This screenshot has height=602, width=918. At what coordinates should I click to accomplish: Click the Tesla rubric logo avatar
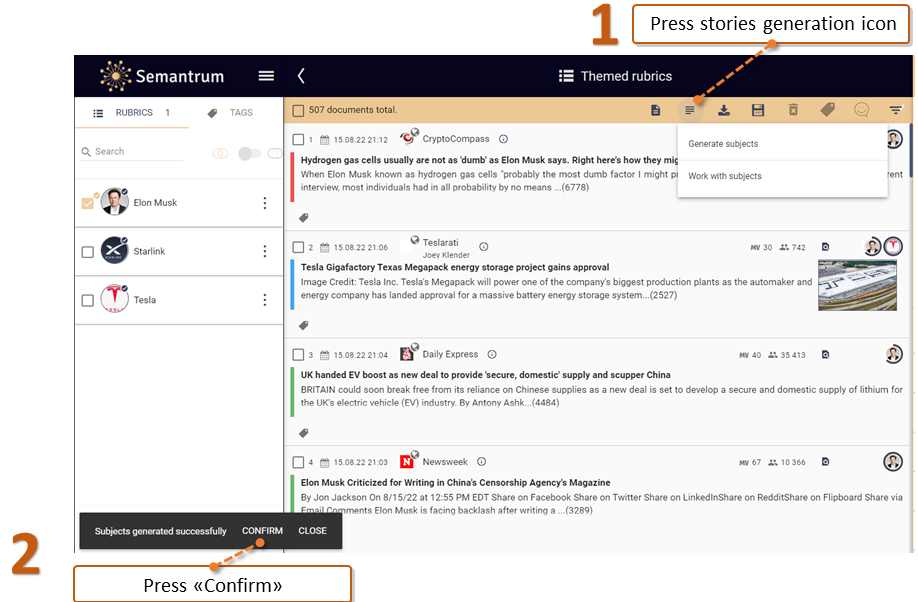coord(114,299)
